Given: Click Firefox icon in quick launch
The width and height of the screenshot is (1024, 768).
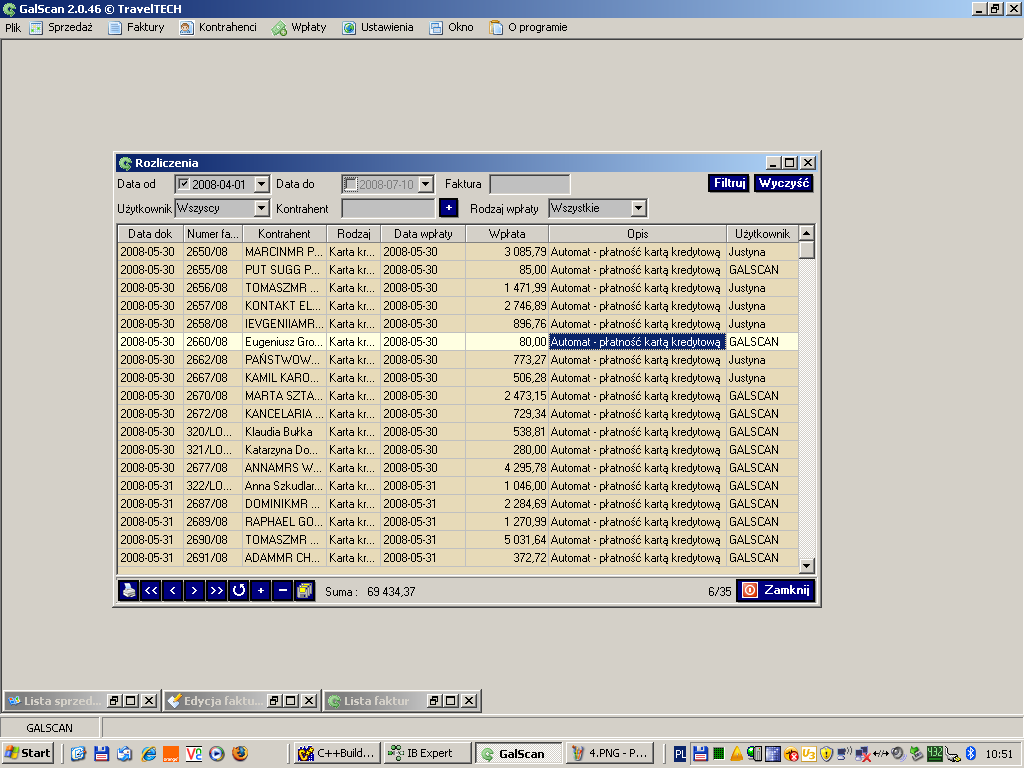Looking at the screenshot, I should [x=240, y=753].
